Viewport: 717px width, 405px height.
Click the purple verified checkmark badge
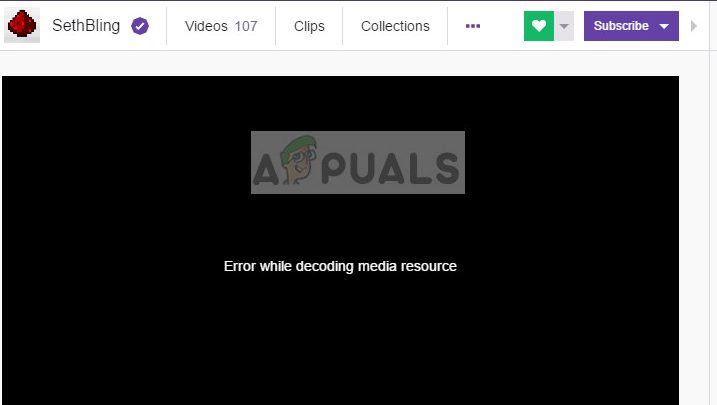click(140, 26)
